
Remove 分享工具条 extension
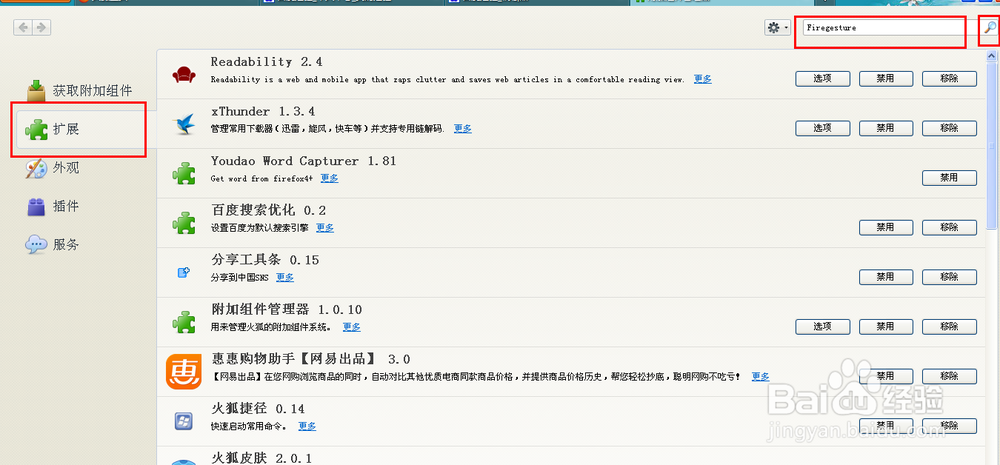[949, 277]
